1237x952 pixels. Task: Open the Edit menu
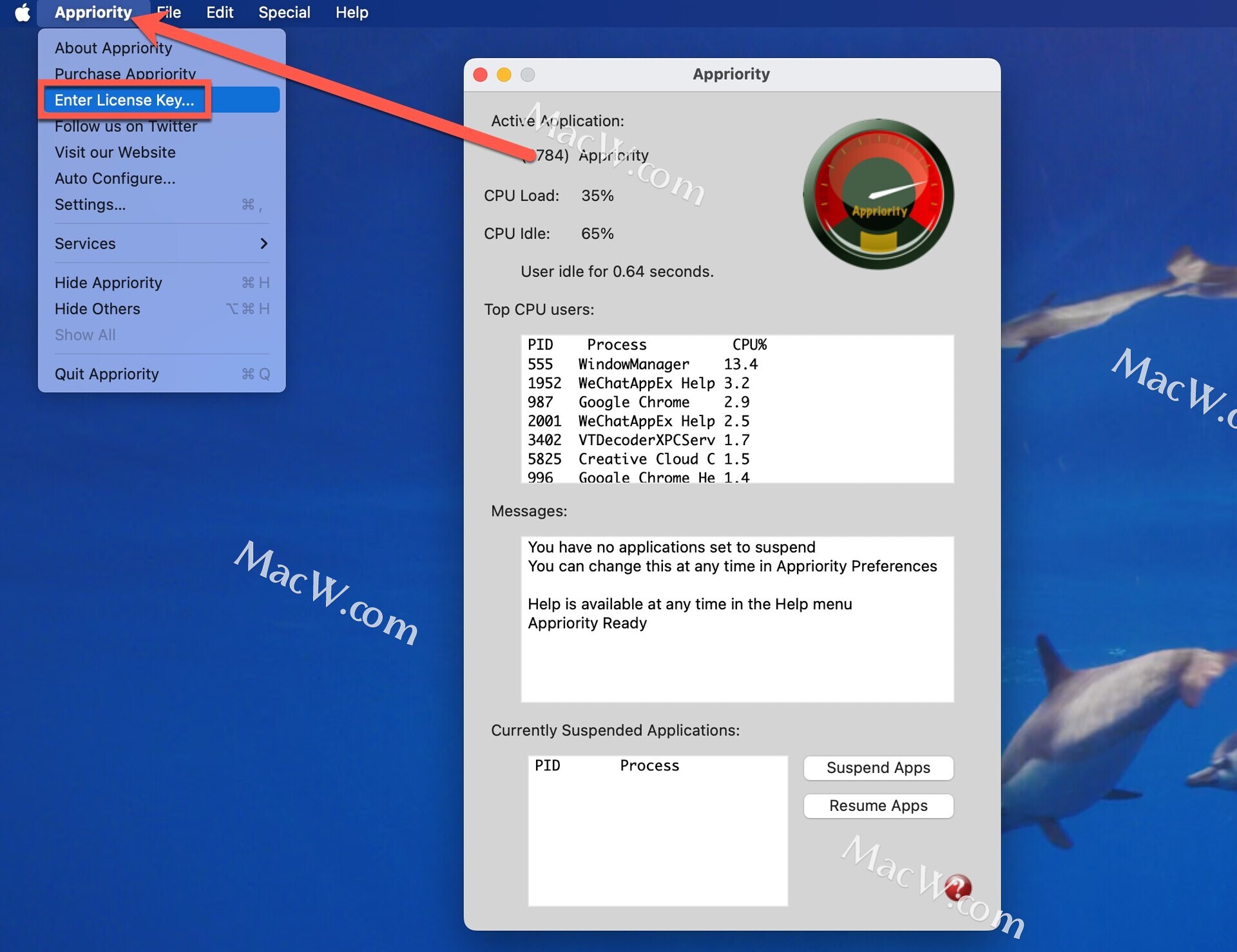tap(220, 12)
